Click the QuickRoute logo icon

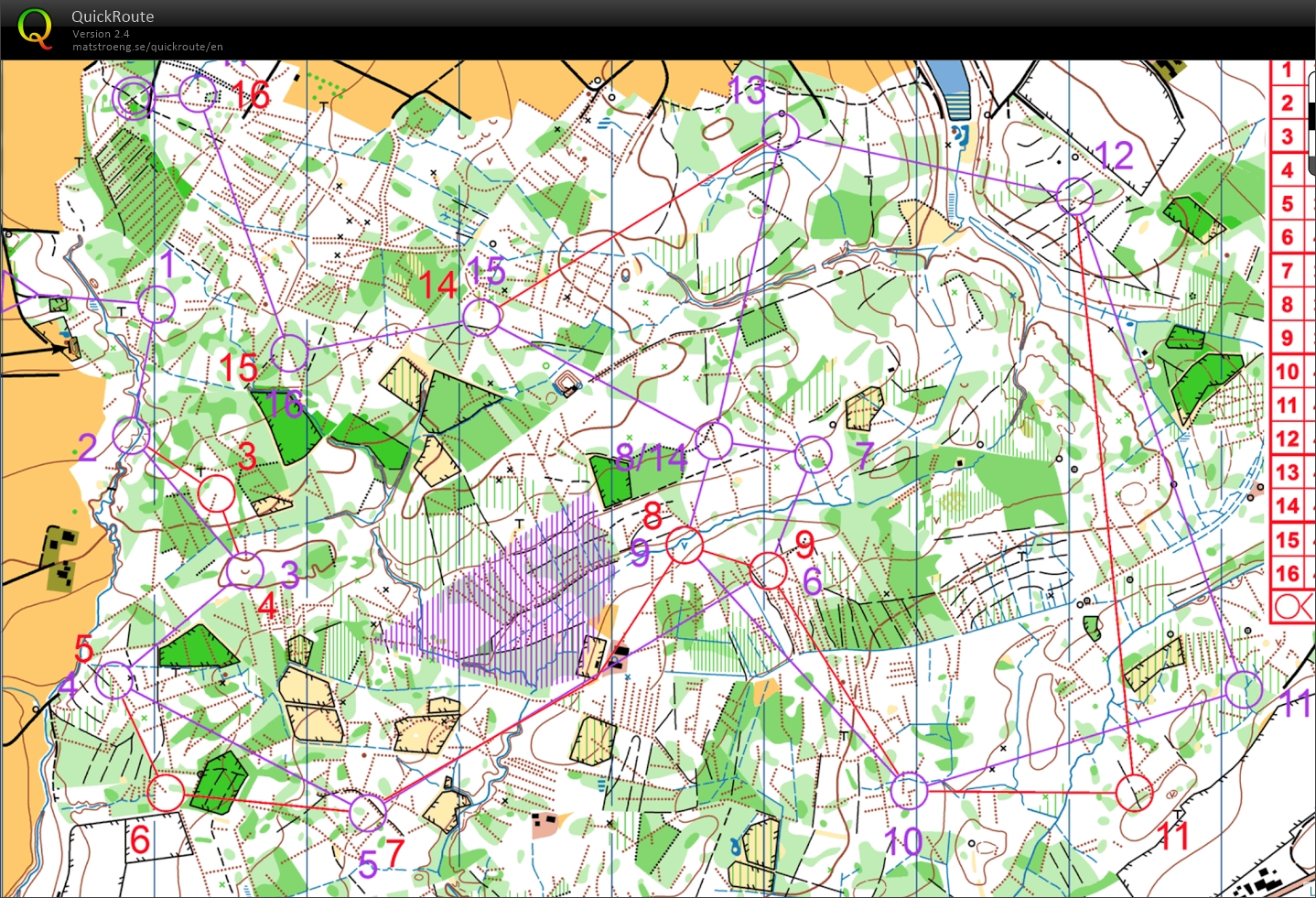pos(35,28)
